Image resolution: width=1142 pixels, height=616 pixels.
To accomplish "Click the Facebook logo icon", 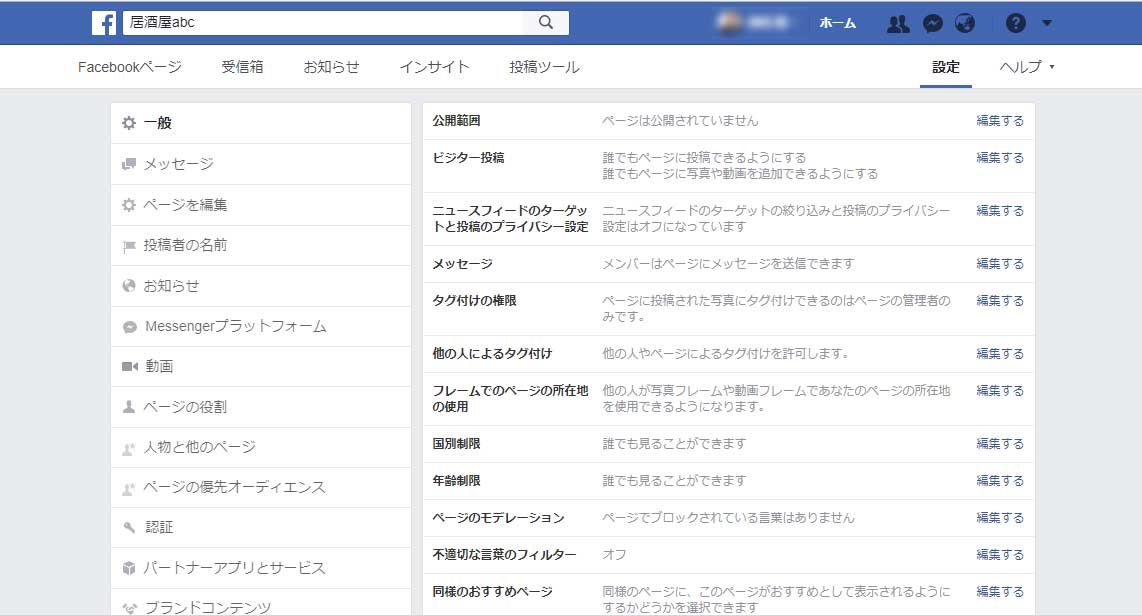I will point(104,23).
